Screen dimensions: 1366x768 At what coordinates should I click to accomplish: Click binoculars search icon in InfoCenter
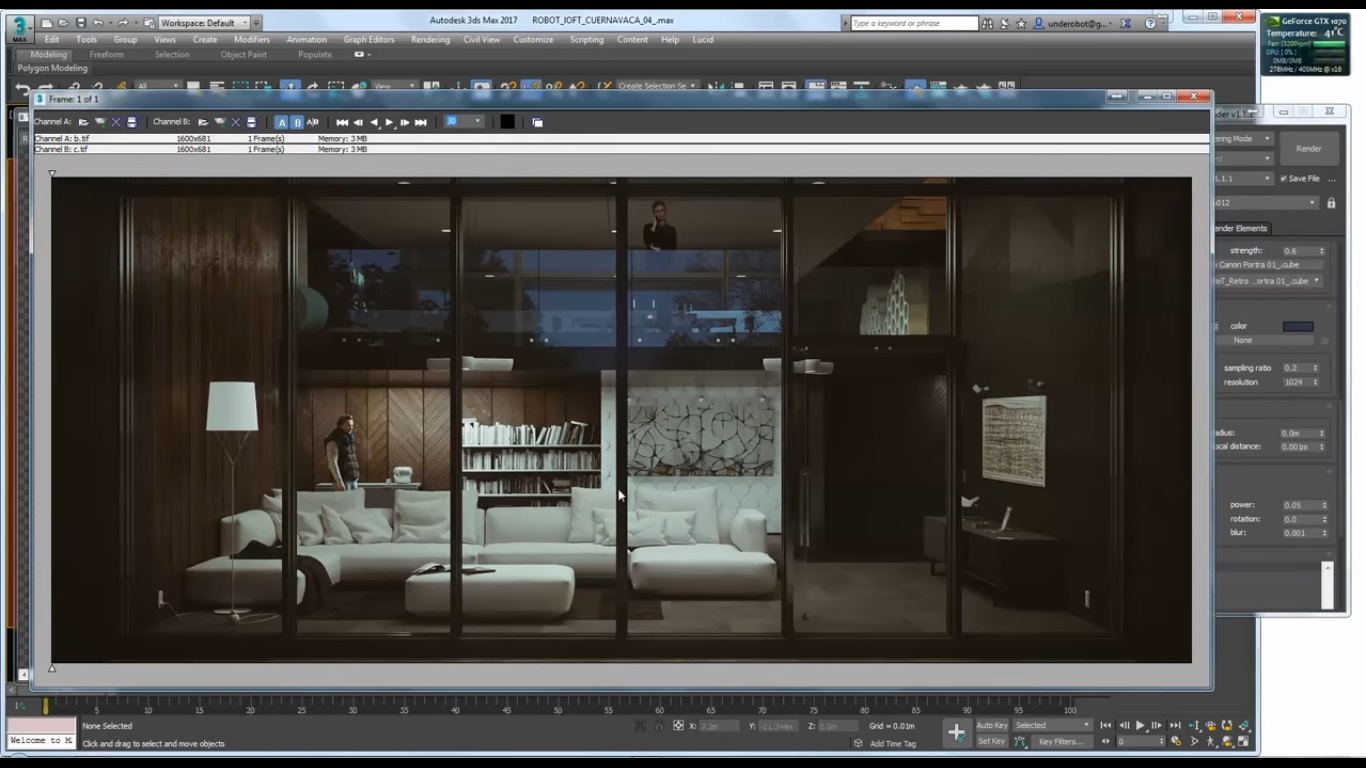point(988,23)
